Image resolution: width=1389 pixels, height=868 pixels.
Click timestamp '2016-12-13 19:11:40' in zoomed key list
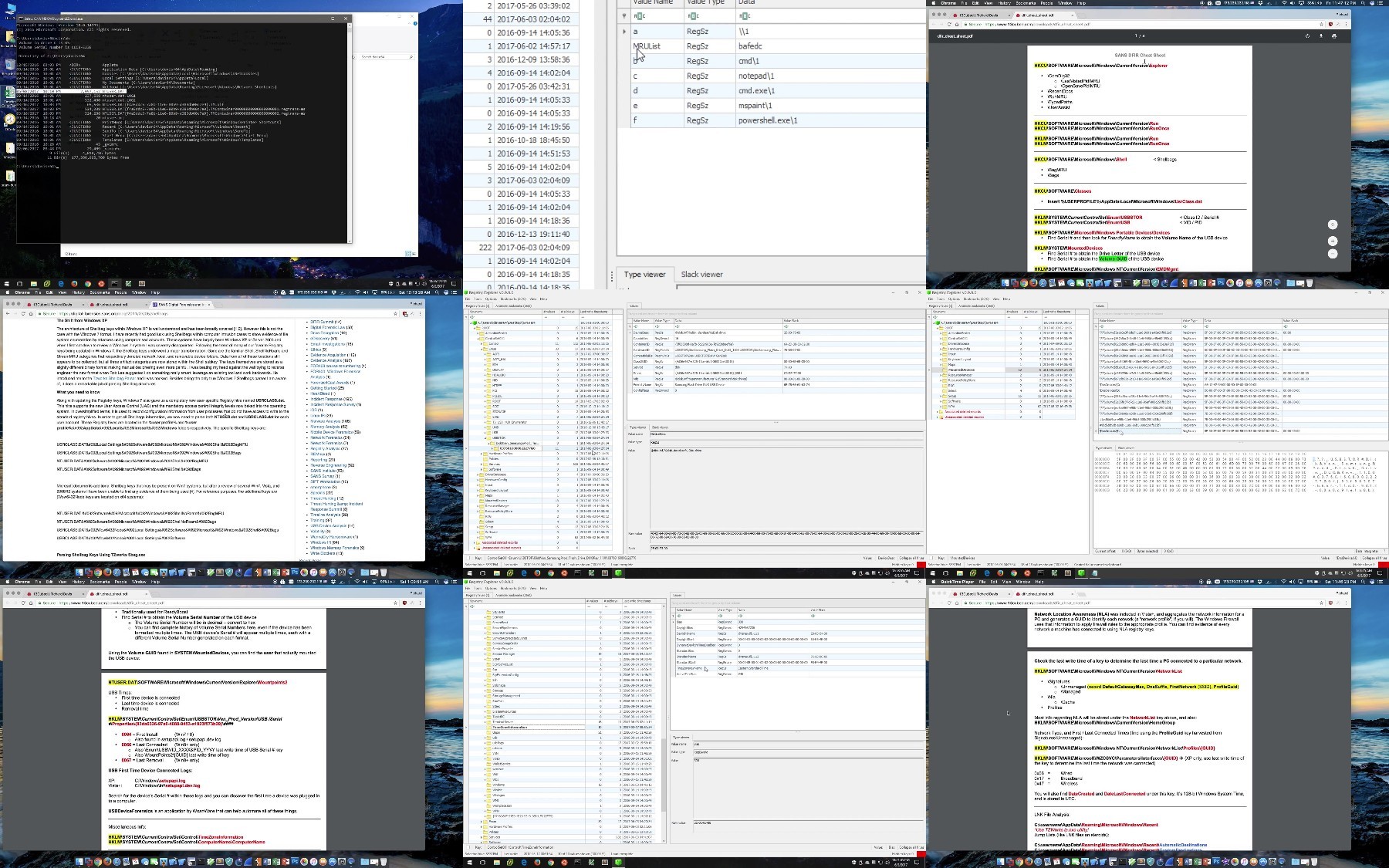(533, 234)
